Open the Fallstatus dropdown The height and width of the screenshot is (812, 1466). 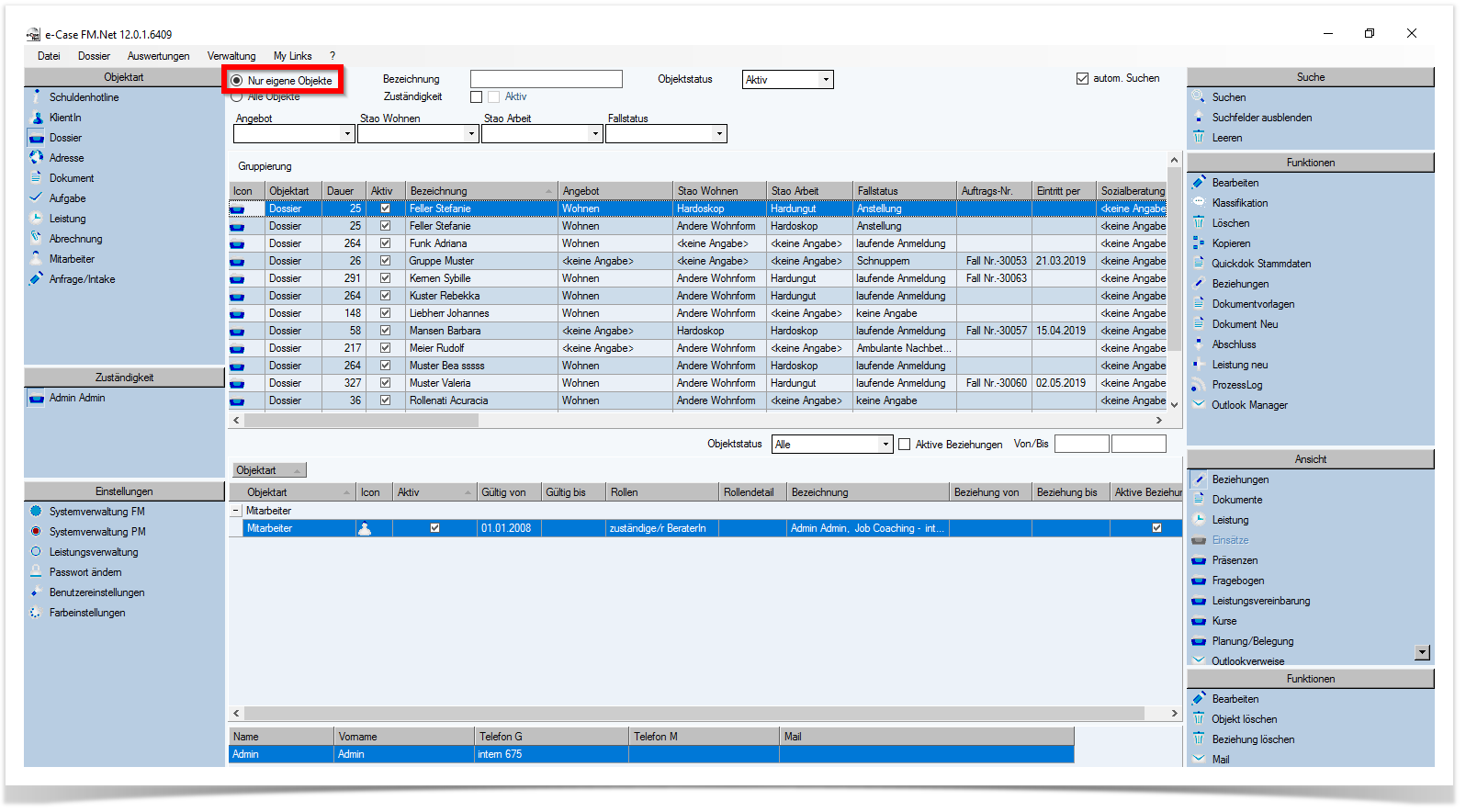(x=719, y=134)
